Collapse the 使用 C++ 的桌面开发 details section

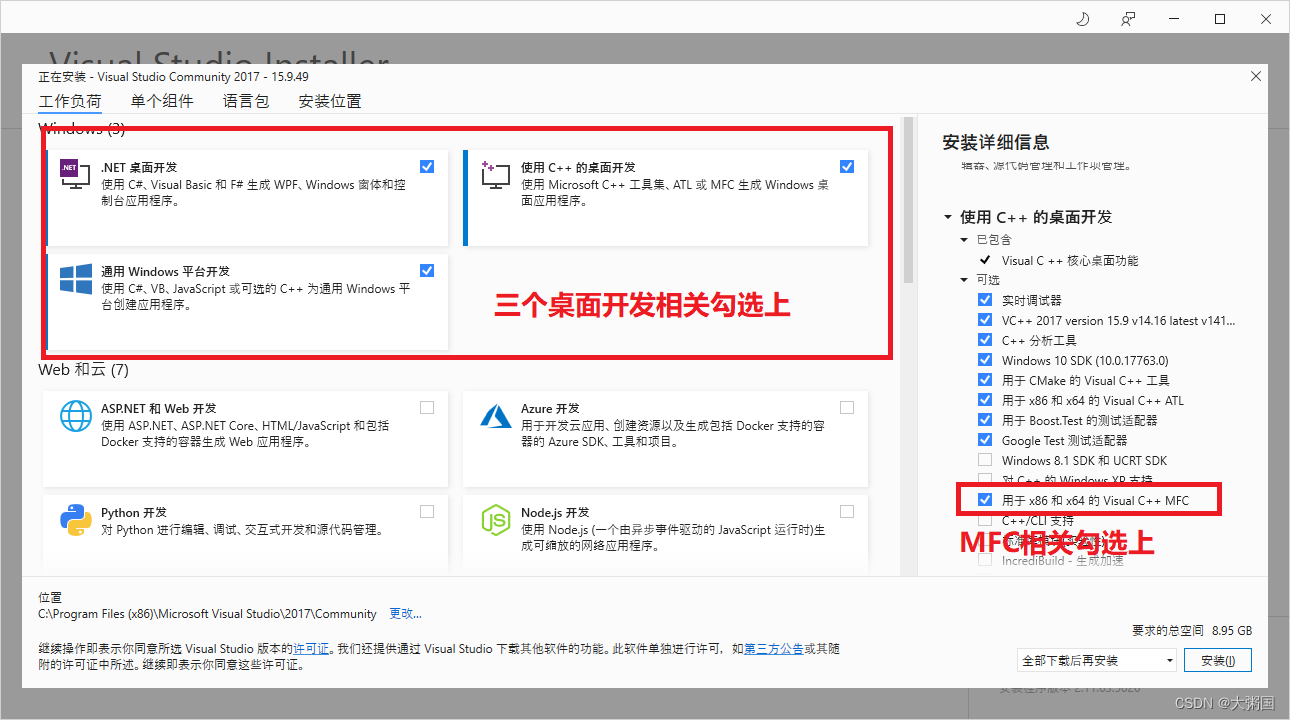pyautogui.click(x=948, y=217)
